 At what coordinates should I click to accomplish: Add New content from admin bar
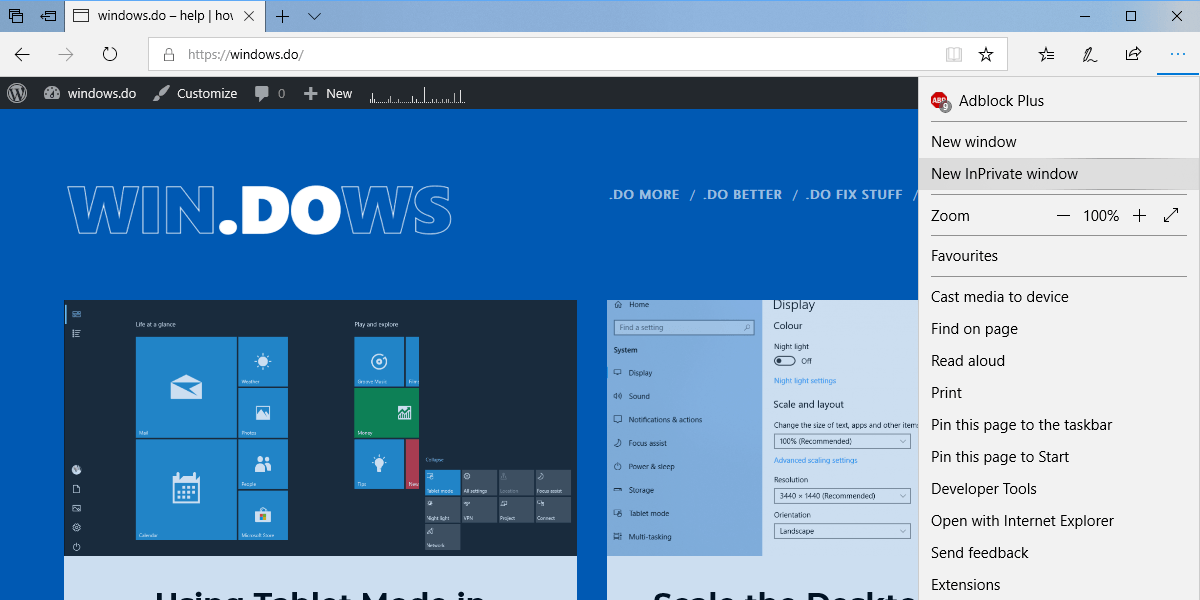328,93
